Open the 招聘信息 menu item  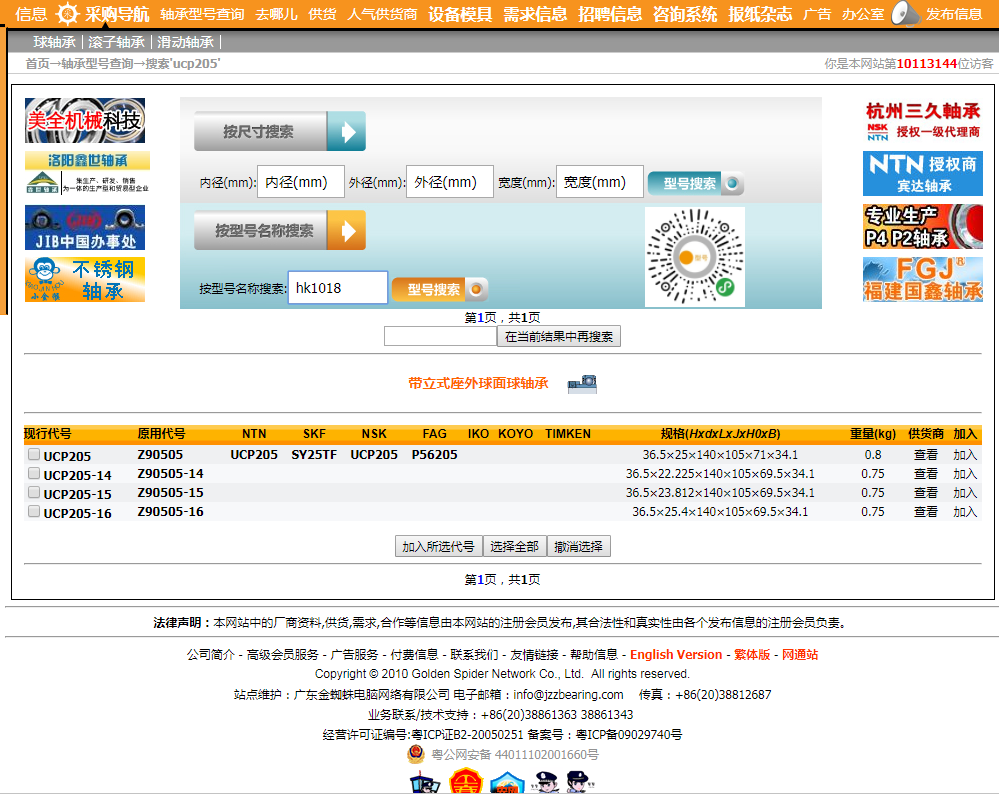tap(610, 14)
